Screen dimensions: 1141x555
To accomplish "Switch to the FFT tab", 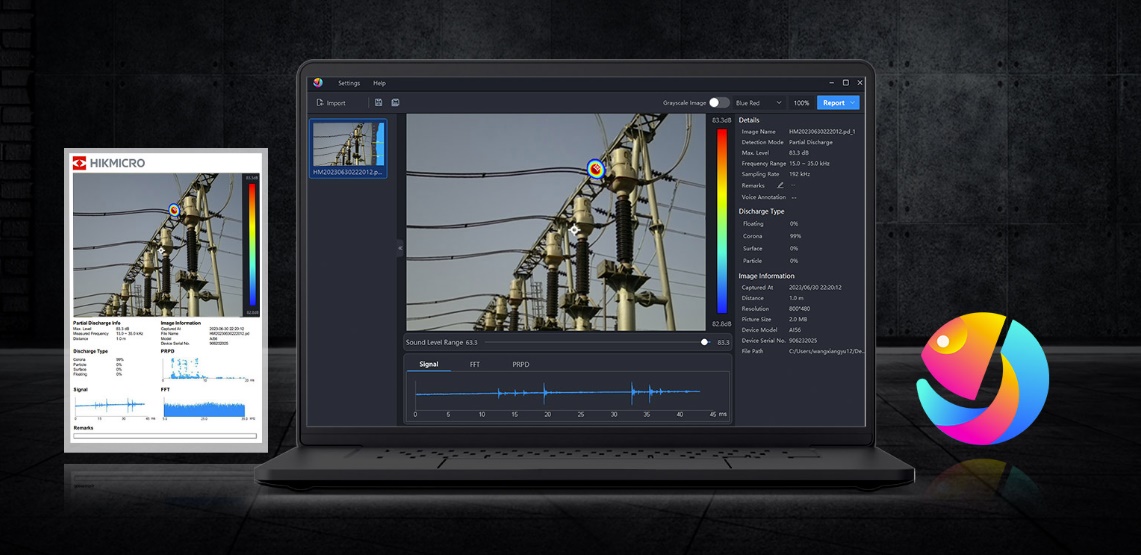I will [475, 365].
